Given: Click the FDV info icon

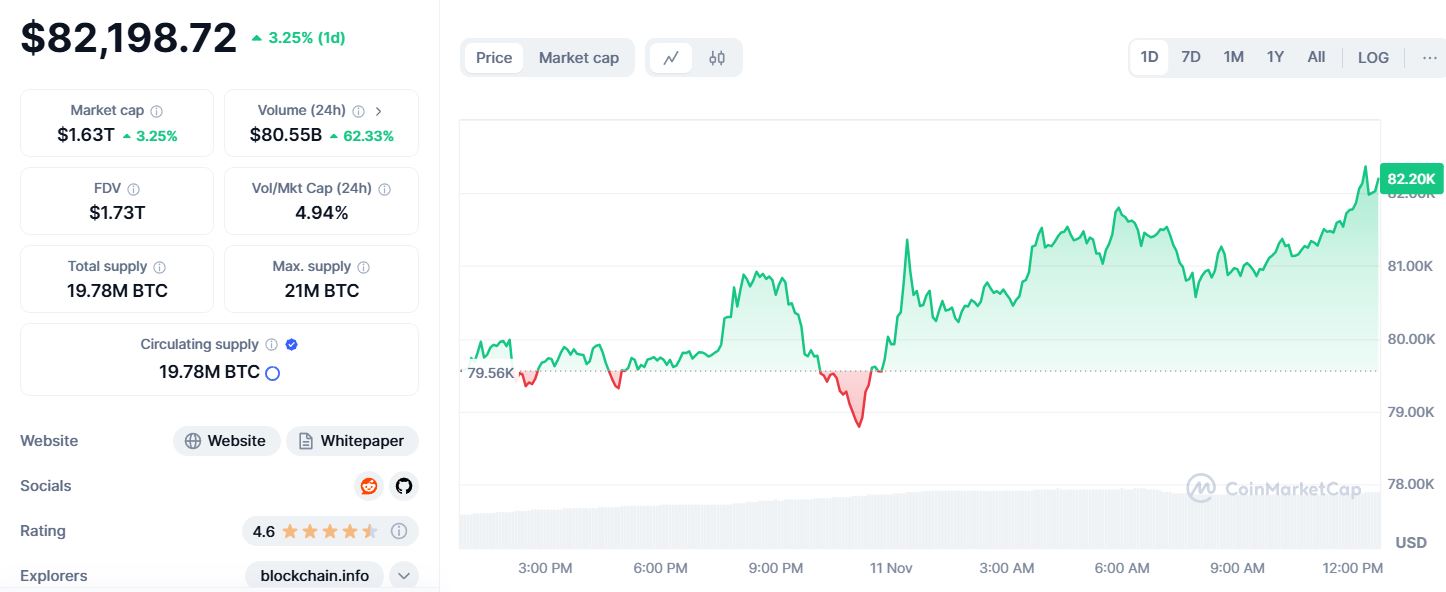Looking at the screenshot, I should coord(134,189).
